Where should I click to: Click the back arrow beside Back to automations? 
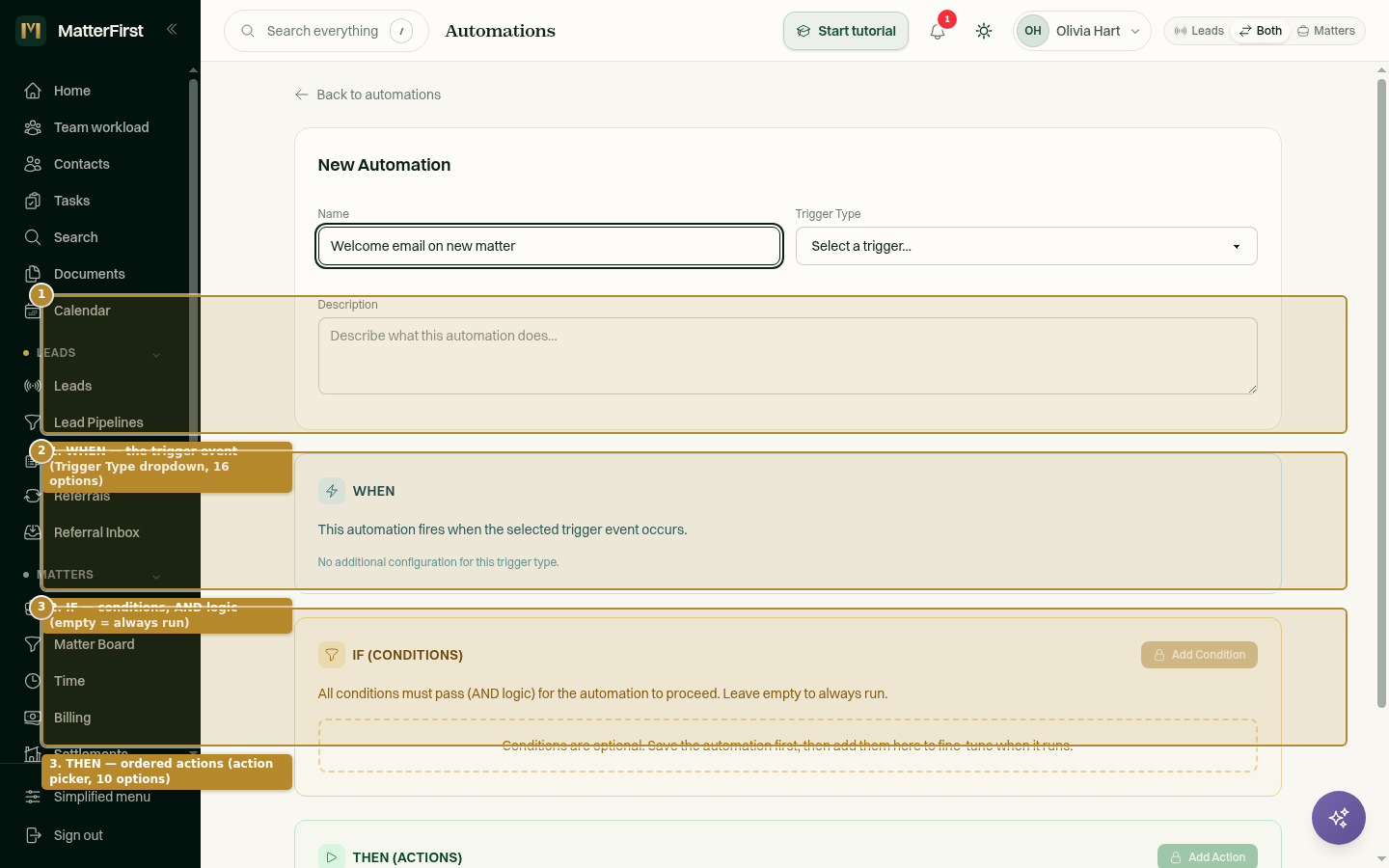302,95
